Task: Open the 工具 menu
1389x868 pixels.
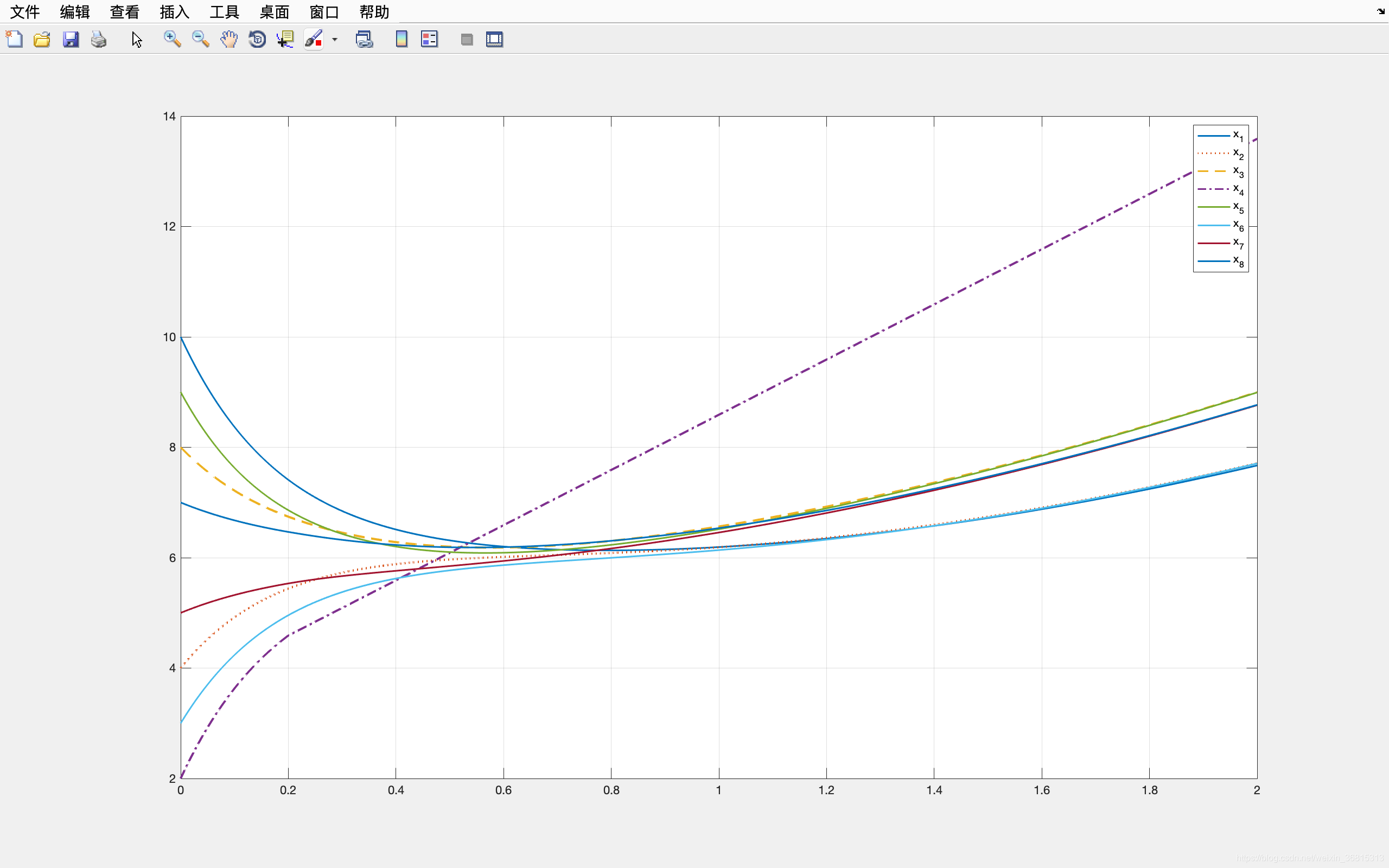Action: pyautogui.click(x=224, y=11)
